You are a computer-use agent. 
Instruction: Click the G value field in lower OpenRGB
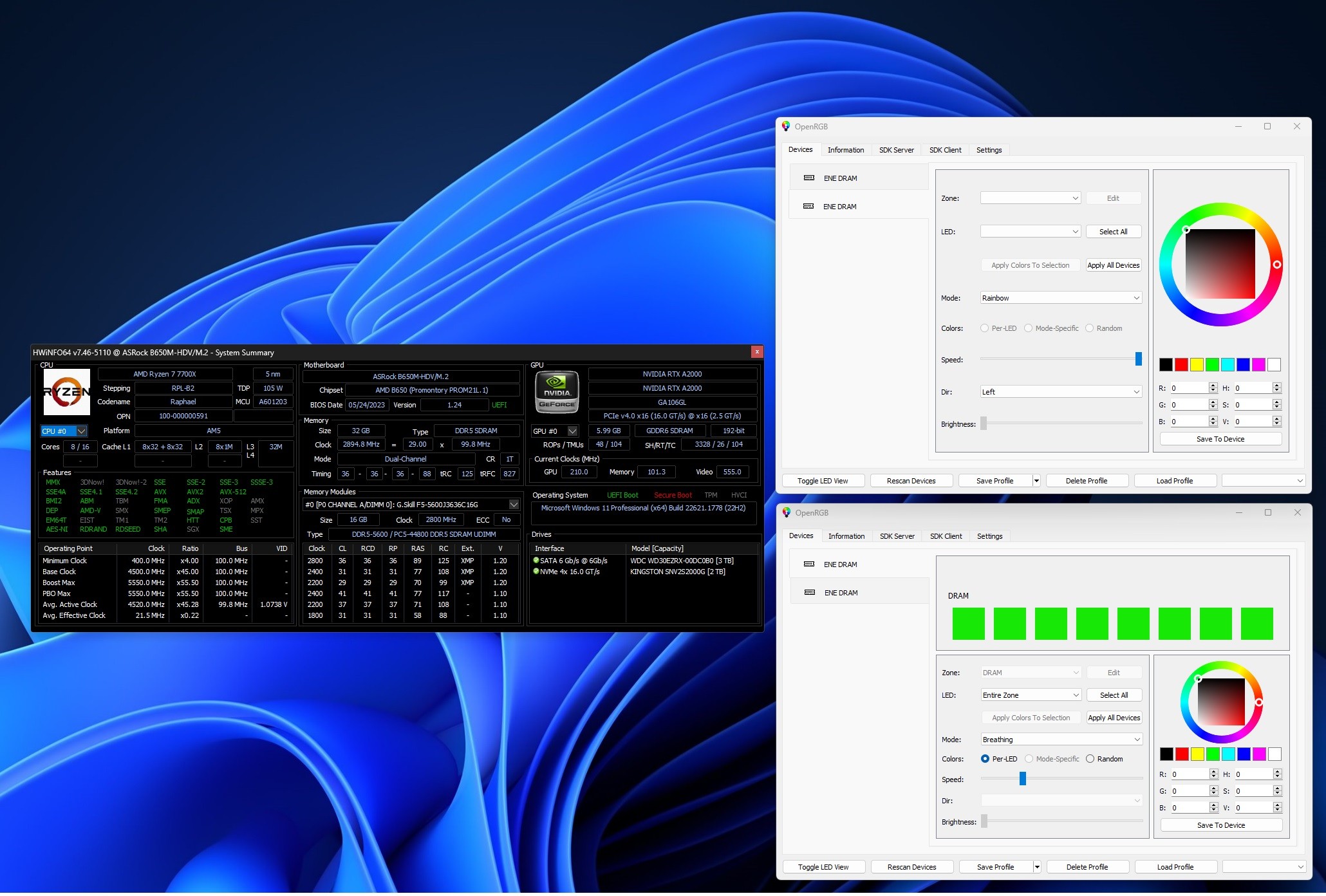1190,790
